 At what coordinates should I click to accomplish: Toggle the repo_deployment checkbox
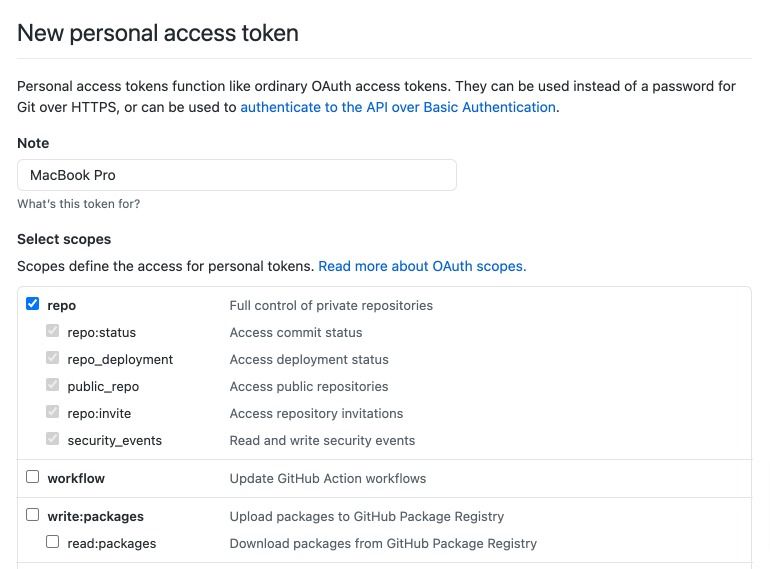click(x=53, y=358)
